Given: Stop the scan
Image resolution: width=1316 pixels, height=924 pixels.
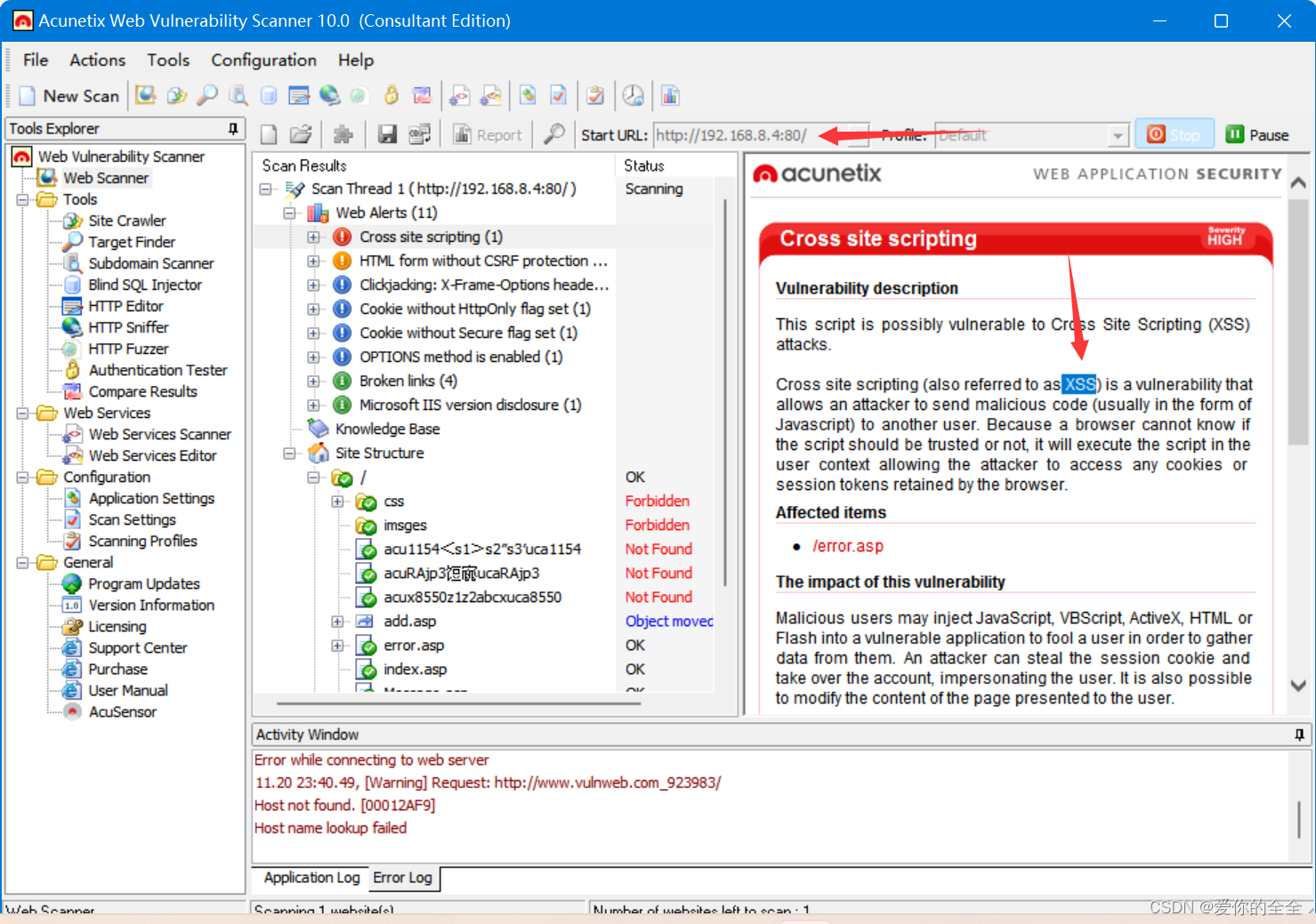Looking at the screenshot, I should pyautogui.click(x=1174, y=134).
